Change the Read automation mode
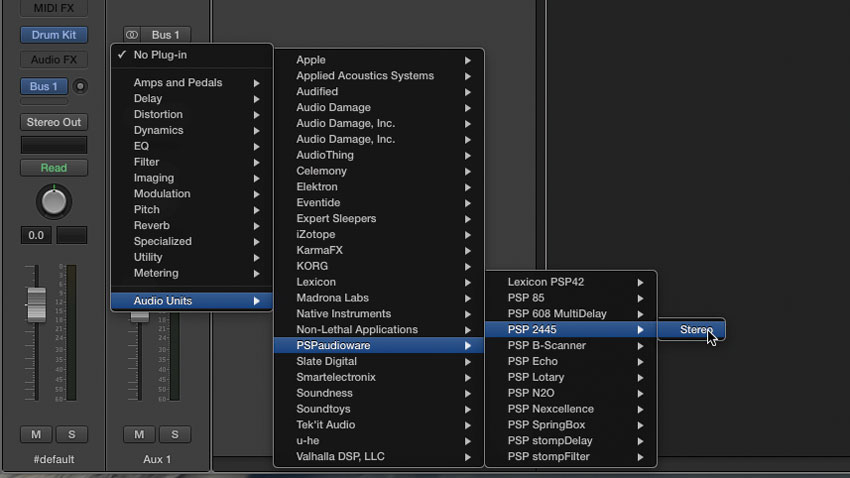This screenshot has height=478, width=850. [x=54, y=167]
